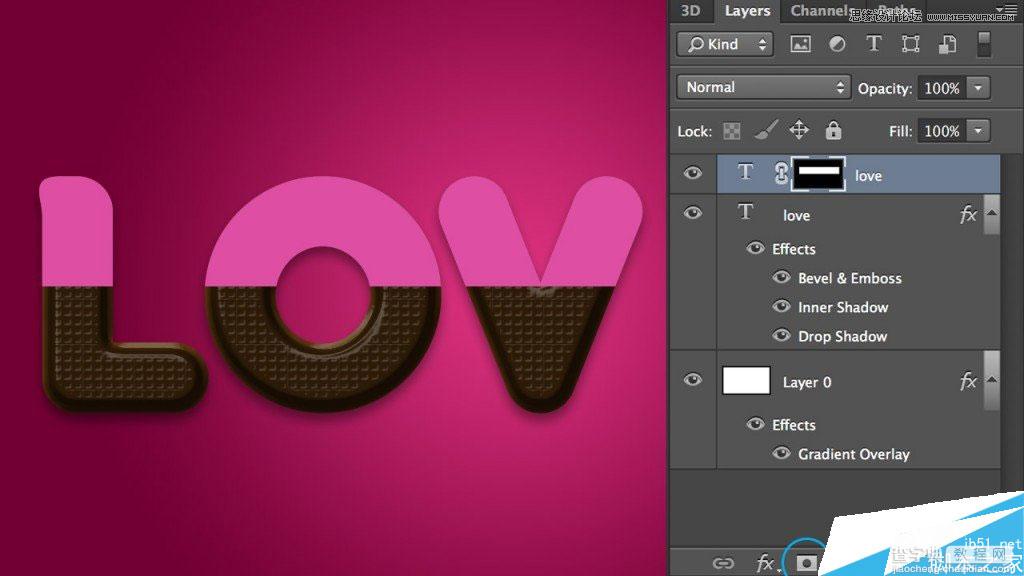This screenshot has width=1024, height=576.
Task: Open the Normal blend mode dropdown
Action: click(x=763, y=88)
